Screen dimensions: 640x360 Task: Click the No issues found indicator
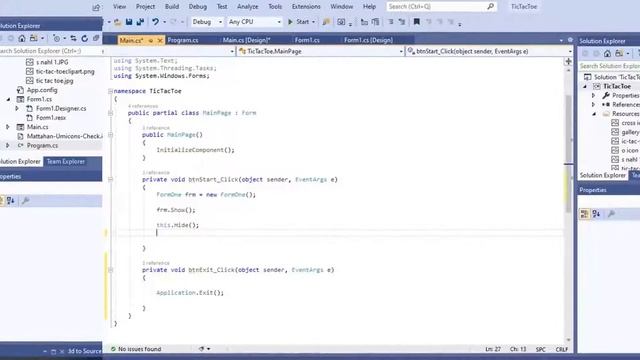[x=136, y=349]
